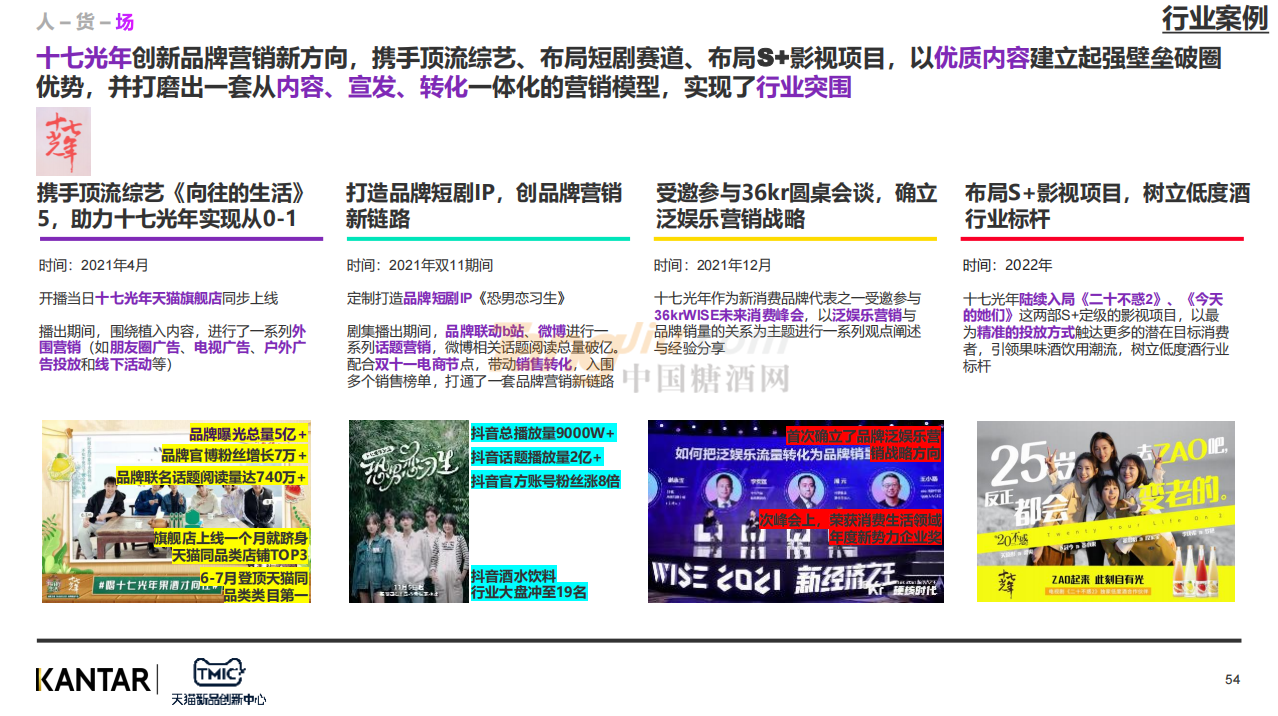Click the red label 荣获消费生活领域年度新势力企业奖
Image resolution: width=1278 pixels, height=716 pixels.
(851, 528)
